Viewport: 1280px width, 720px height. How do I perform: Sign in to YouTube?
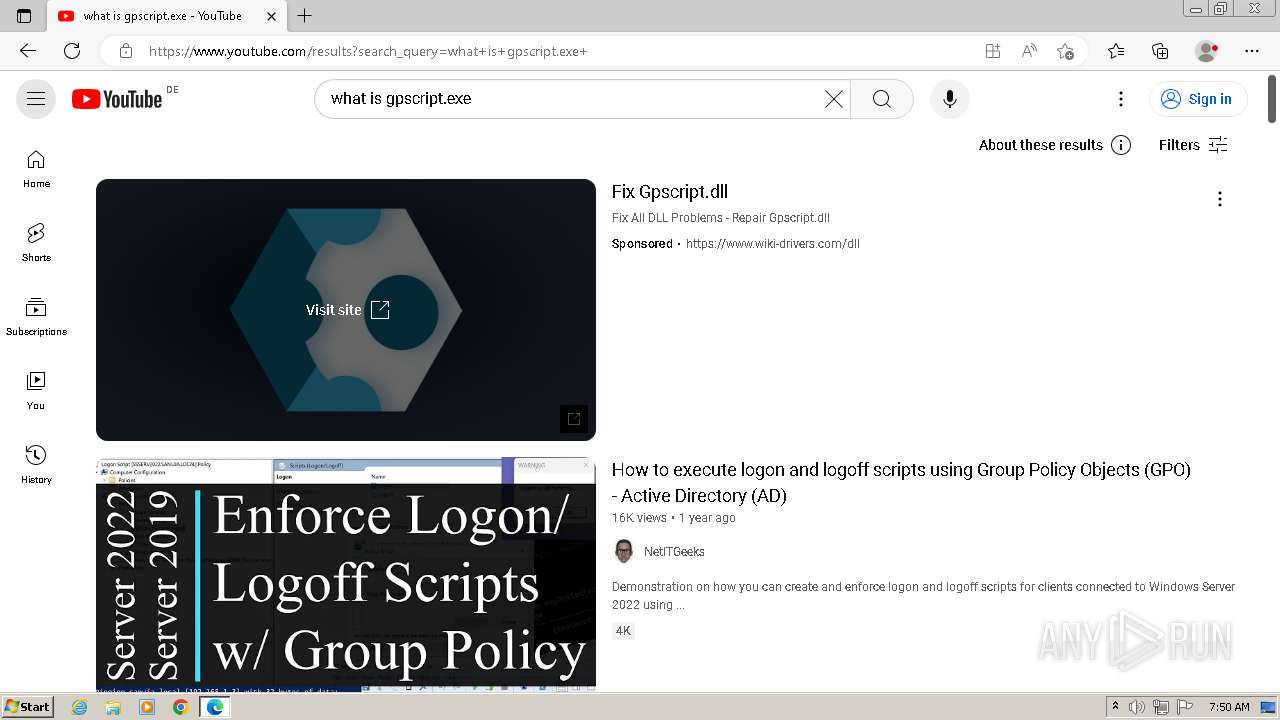pos(1197,98)
